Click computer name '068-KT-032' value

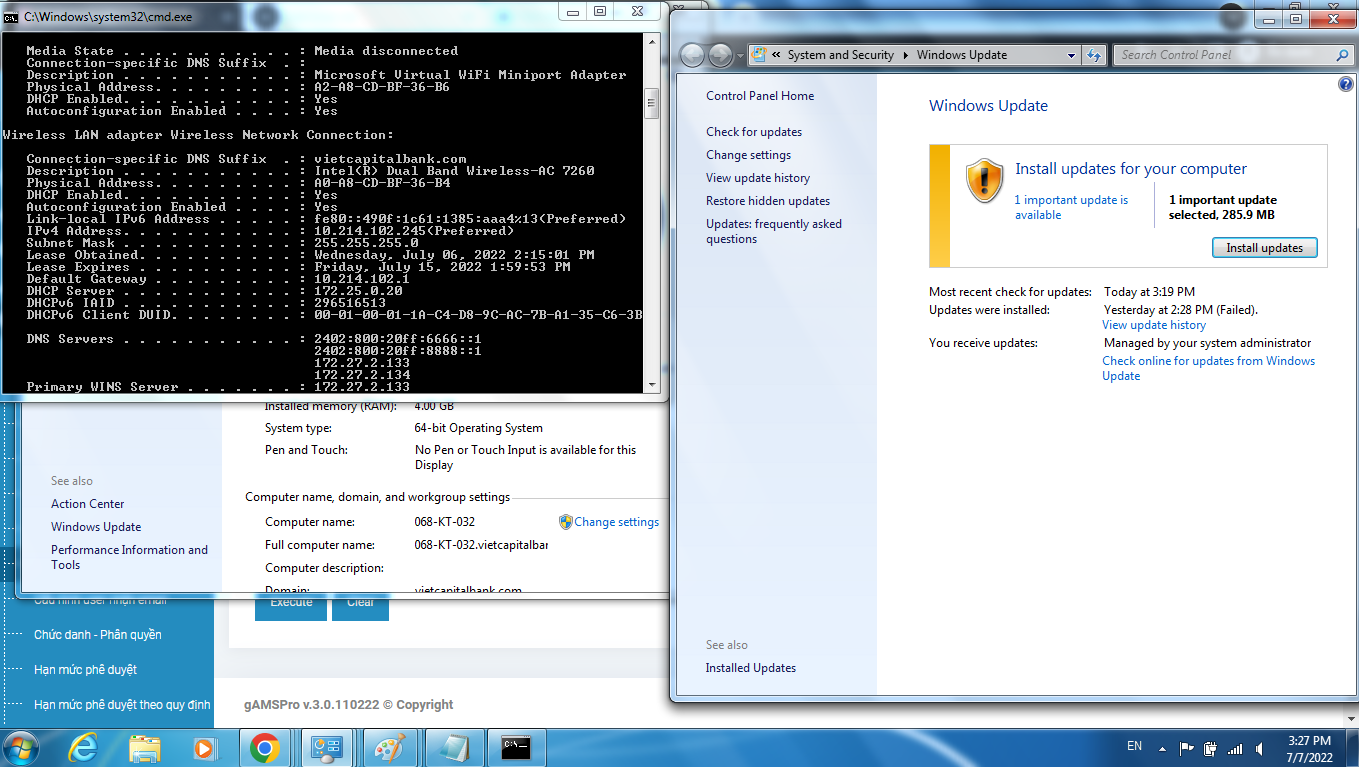(x=445, y=522)
